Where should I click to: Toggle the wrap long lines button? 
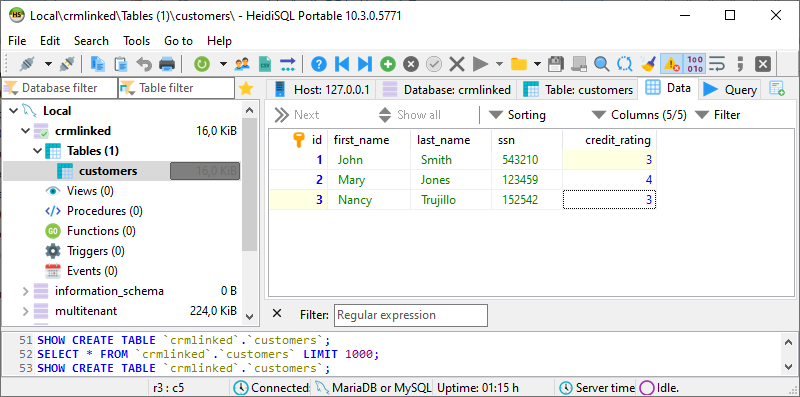pyautogui.click(x=717, y=64)
